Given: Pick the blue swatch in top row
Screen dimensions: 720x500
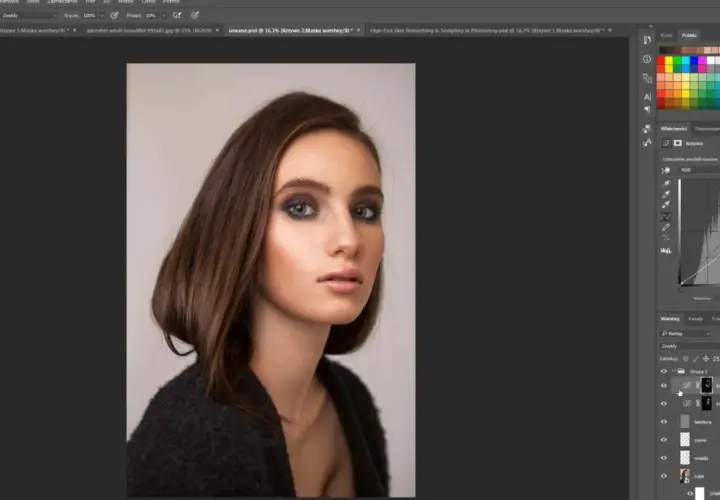Looking at the screenshot, I should tap(694, 60).
